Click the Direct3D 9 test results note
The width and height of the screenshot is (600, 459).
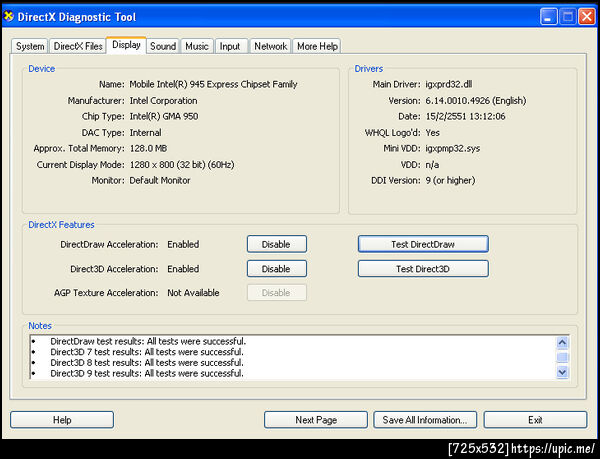click(x=147, y=373)
